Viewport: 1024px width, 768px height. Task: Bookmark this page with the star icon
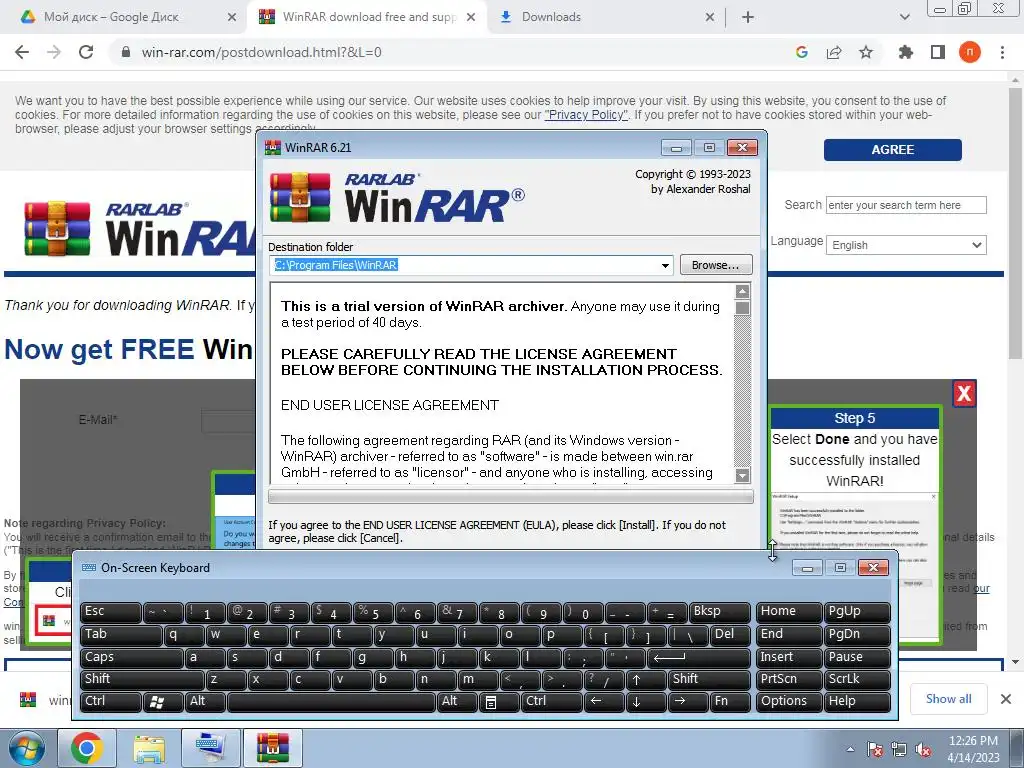pos(865,52)
